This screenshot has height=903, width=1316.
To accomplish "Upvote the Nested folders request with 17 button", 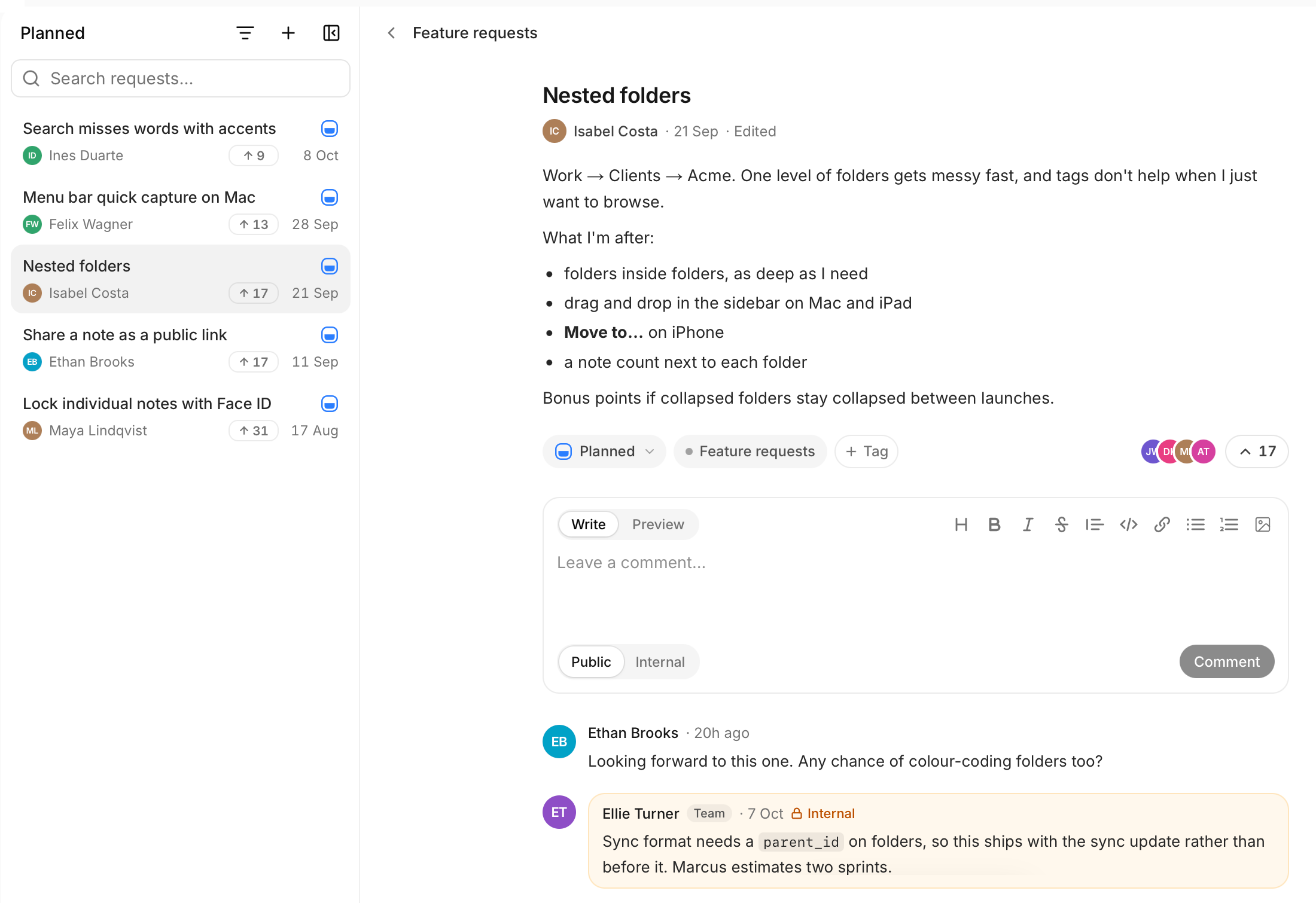I will coord(1257,451).
